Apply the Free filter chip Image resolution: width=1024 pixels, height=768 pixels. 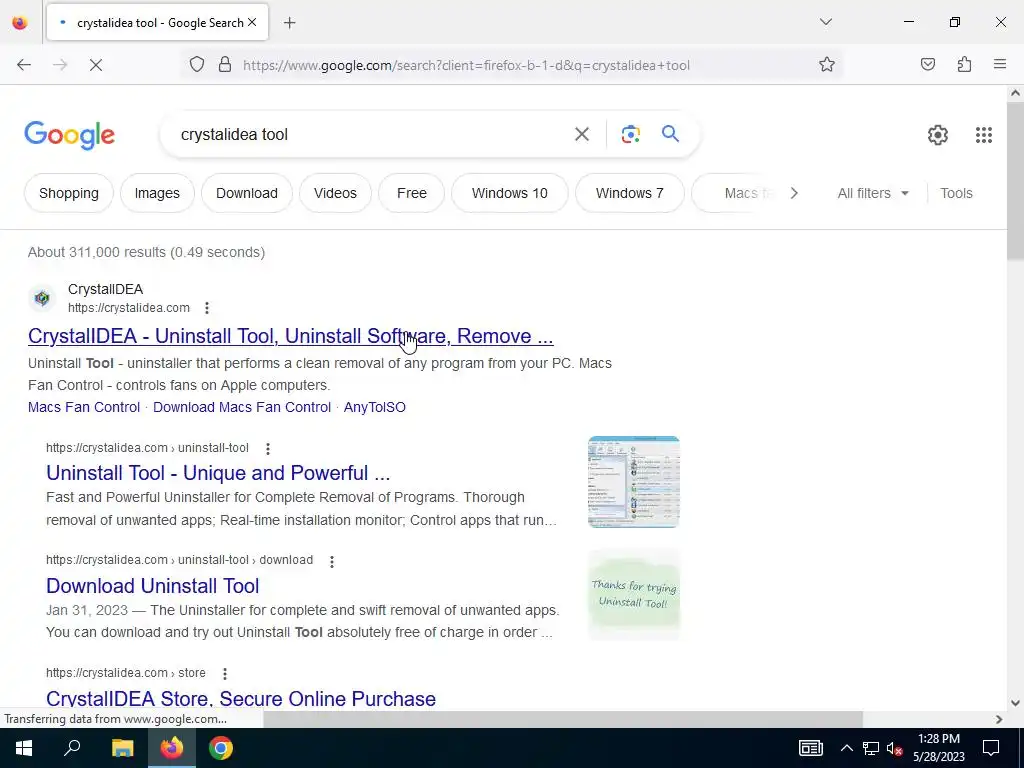411,193
